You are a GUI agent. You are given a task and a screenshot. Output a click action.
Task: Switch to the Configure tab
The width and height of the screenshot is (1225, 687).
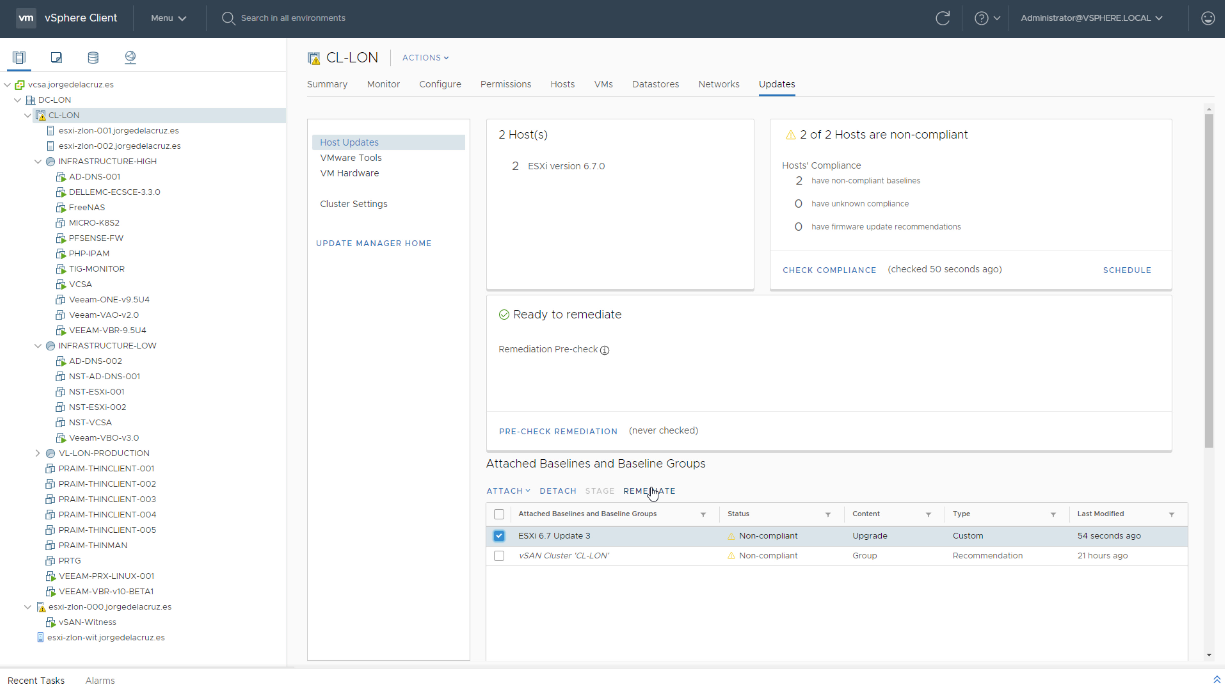[x=440, y=84]
